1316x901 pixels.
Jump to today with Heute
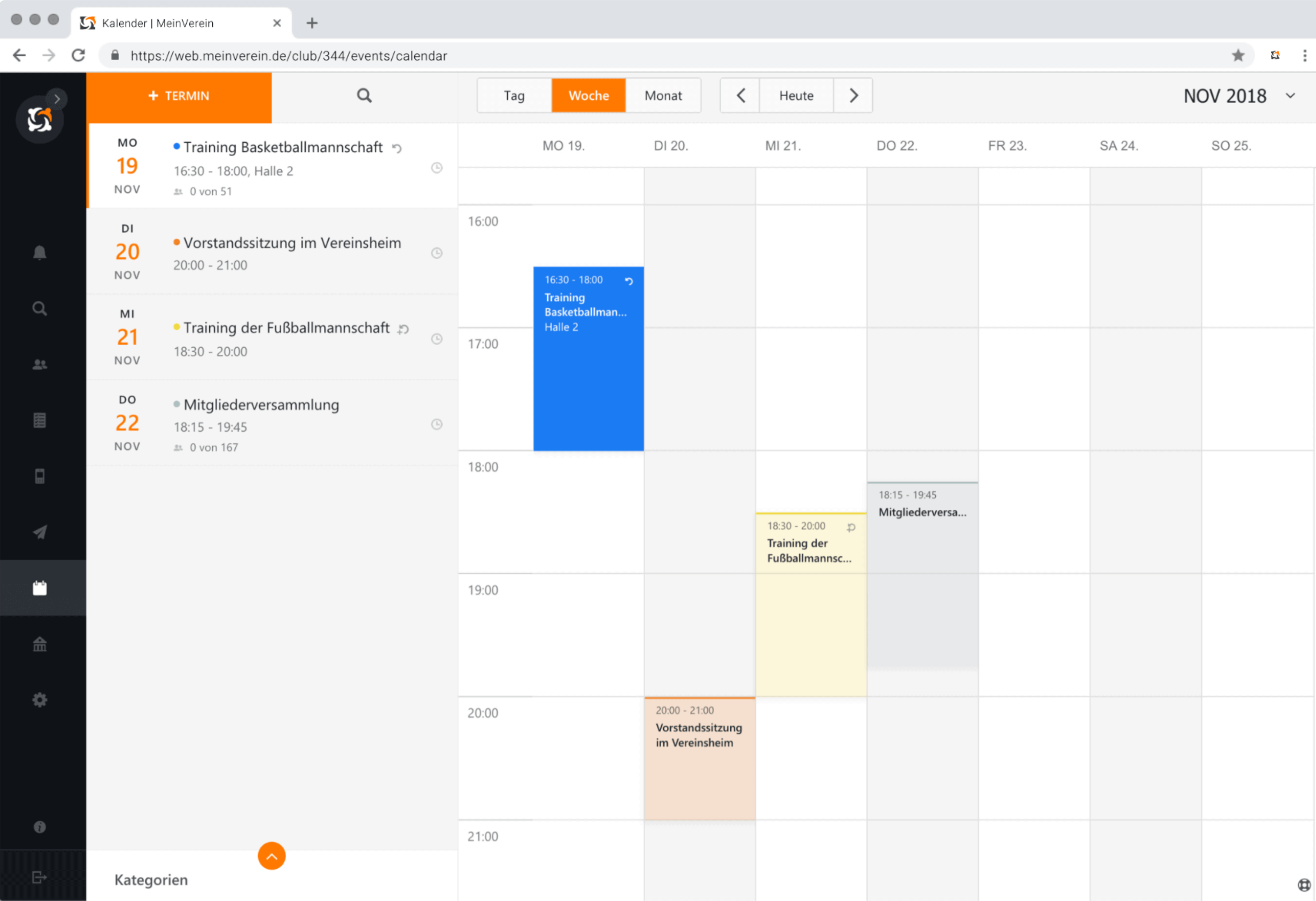click(x=796, y=96)
